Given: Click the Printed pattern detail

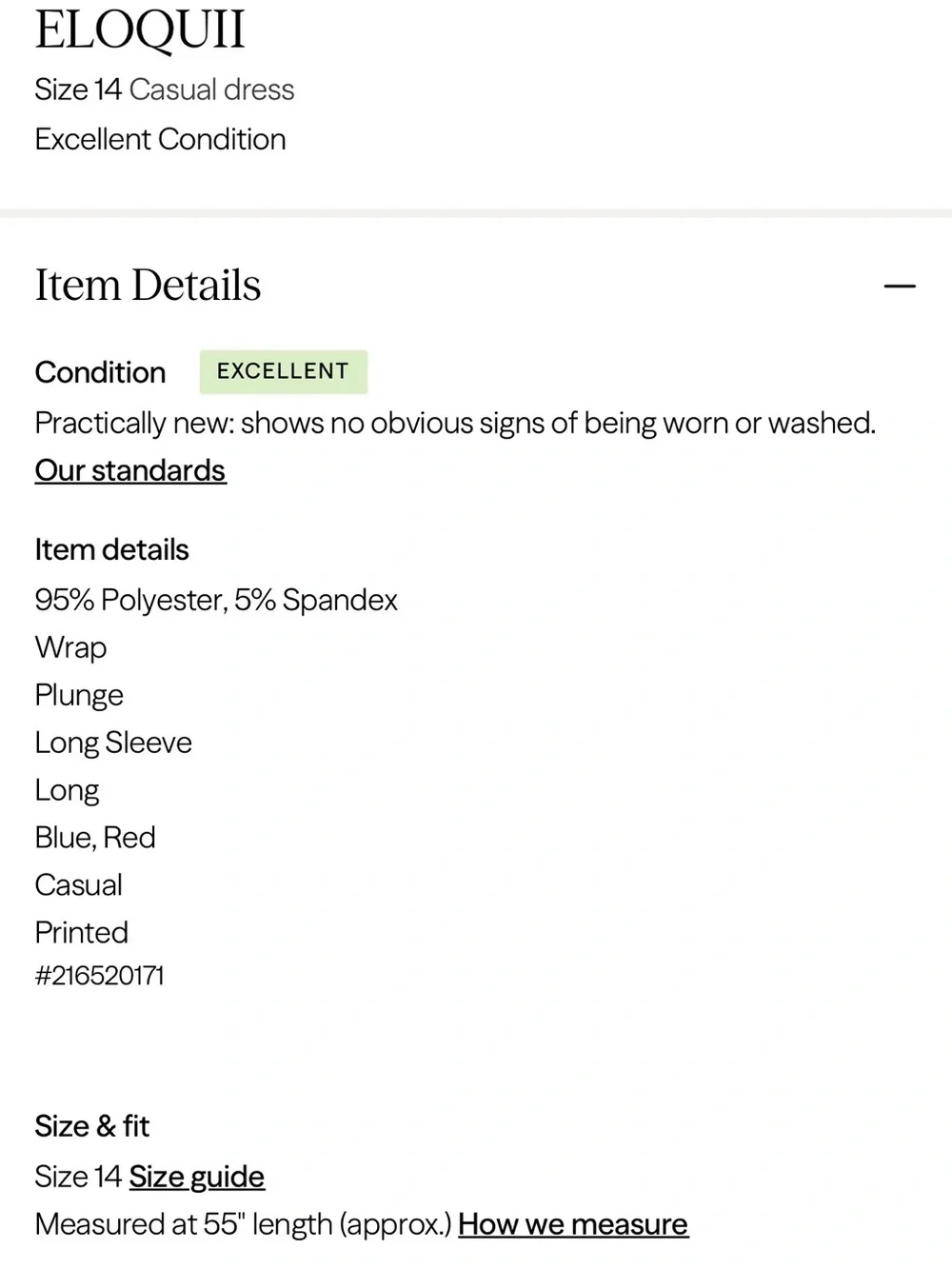Looking at the screenshot, I should [81, 933].
